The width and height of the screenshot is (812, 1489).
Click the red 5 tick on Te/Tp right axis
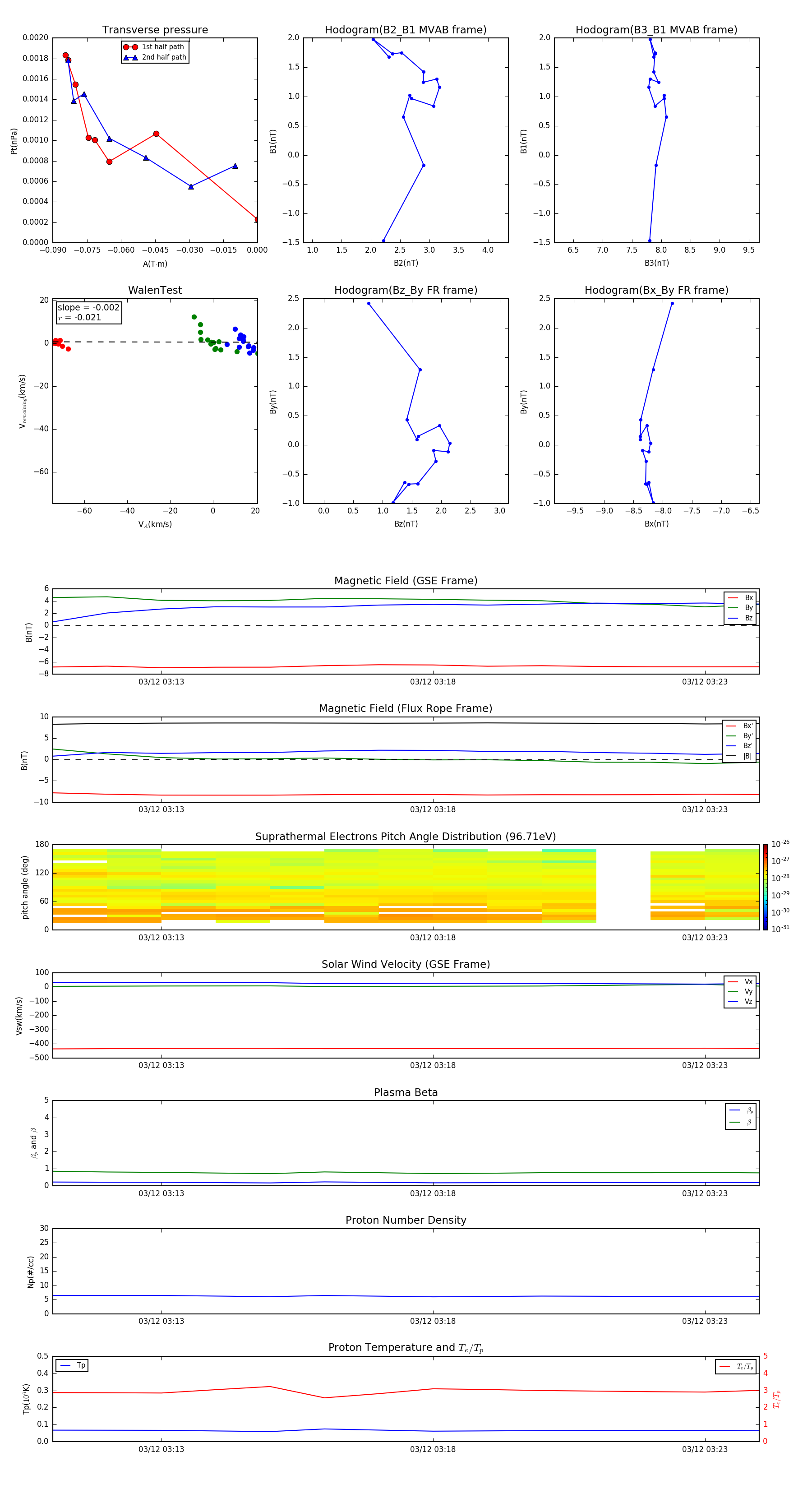[x=765, y=1356]
